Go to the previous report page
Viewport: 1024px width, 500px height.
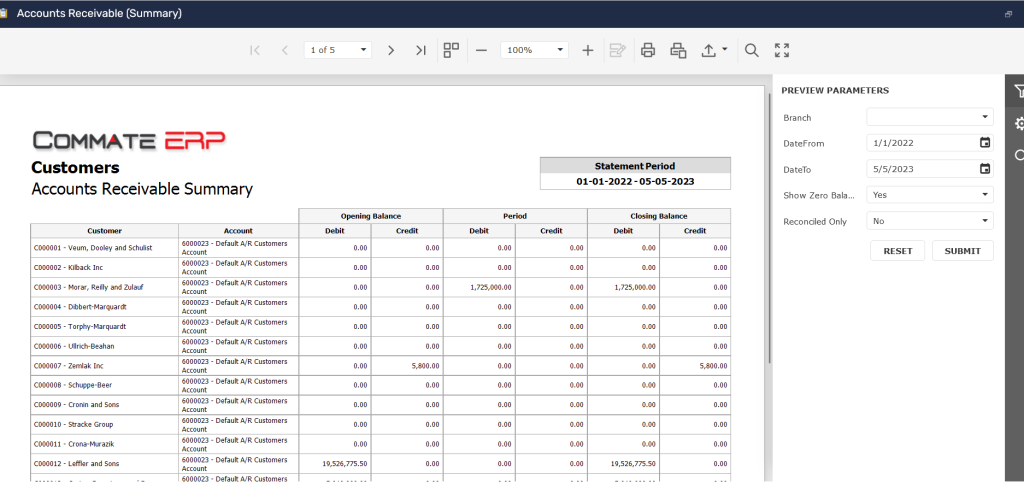[x=285, y=50]
